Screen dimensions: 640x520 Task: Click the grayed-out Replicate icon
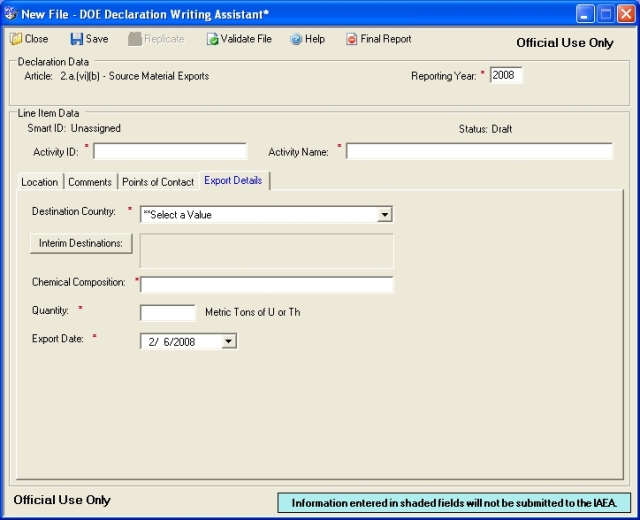coord(135,39)
